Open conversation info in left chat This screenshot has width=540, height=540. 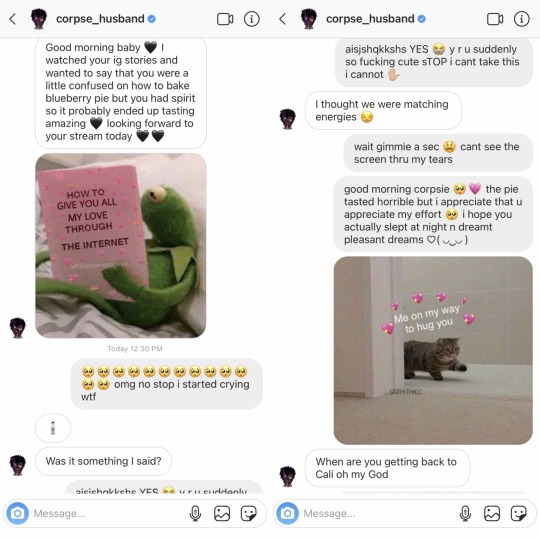(x=252, y=19)
